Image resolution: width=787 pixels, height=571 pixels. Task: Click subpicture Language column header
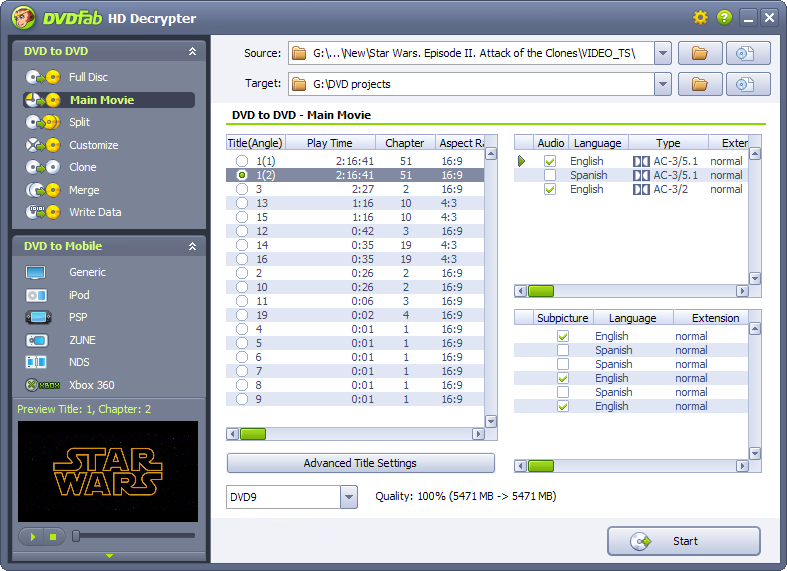[x=633, y=318]
